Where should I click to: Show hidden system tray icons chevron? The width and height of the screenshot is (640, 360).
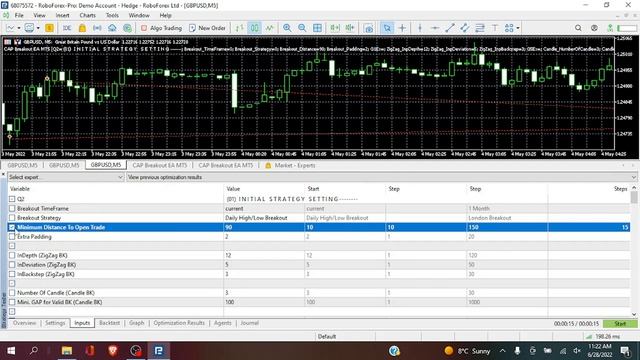[502, 351]
